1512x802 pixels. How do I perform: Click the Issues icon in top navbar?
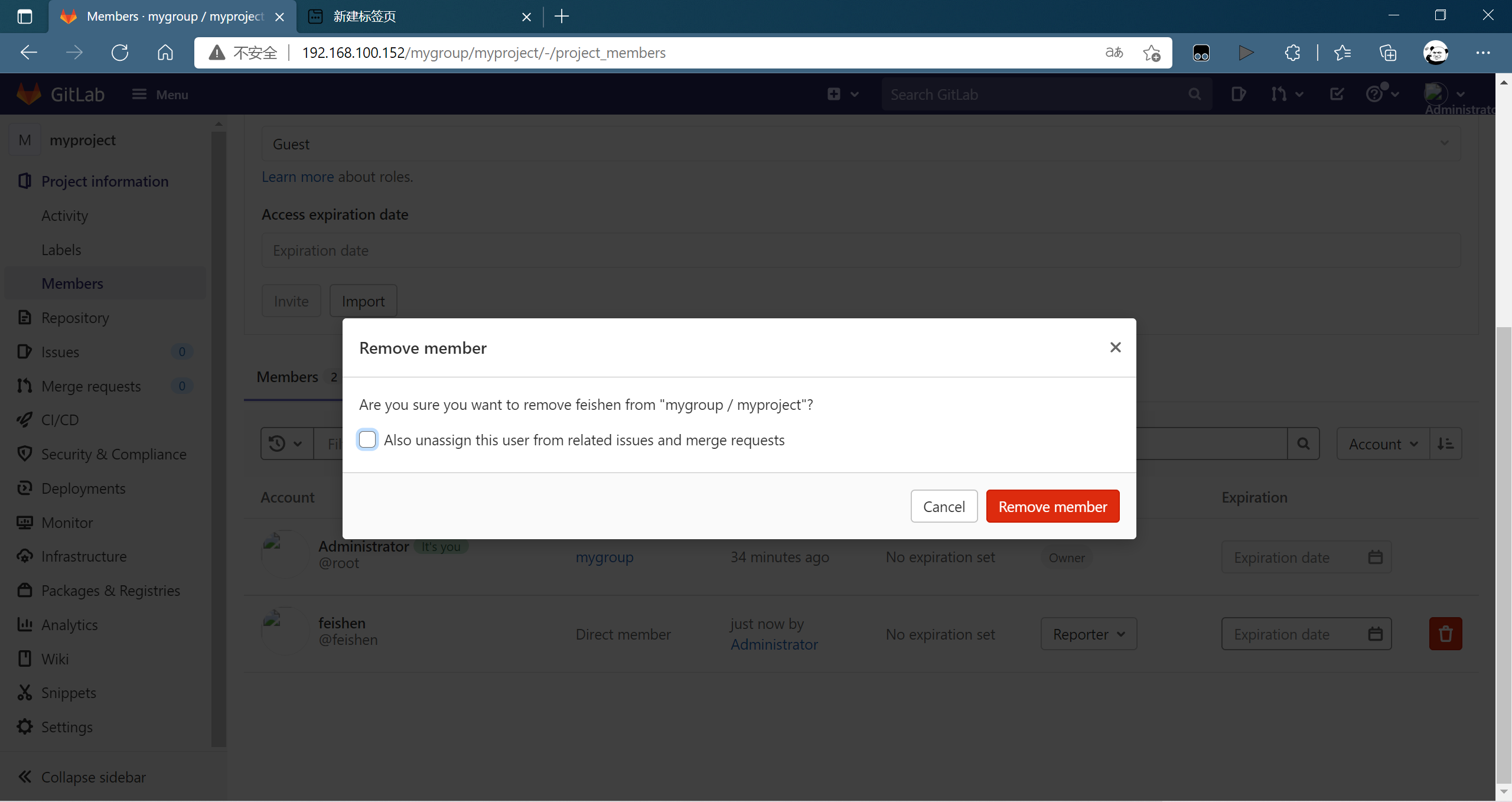[1239, 94]
